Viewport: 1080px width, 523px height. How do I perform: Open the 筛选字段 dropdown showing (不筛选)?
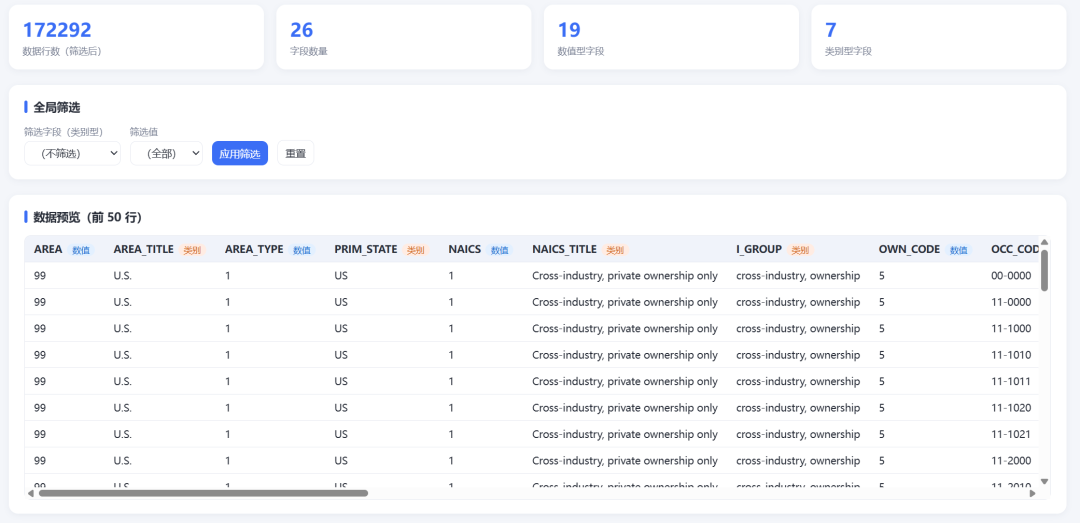72,154
